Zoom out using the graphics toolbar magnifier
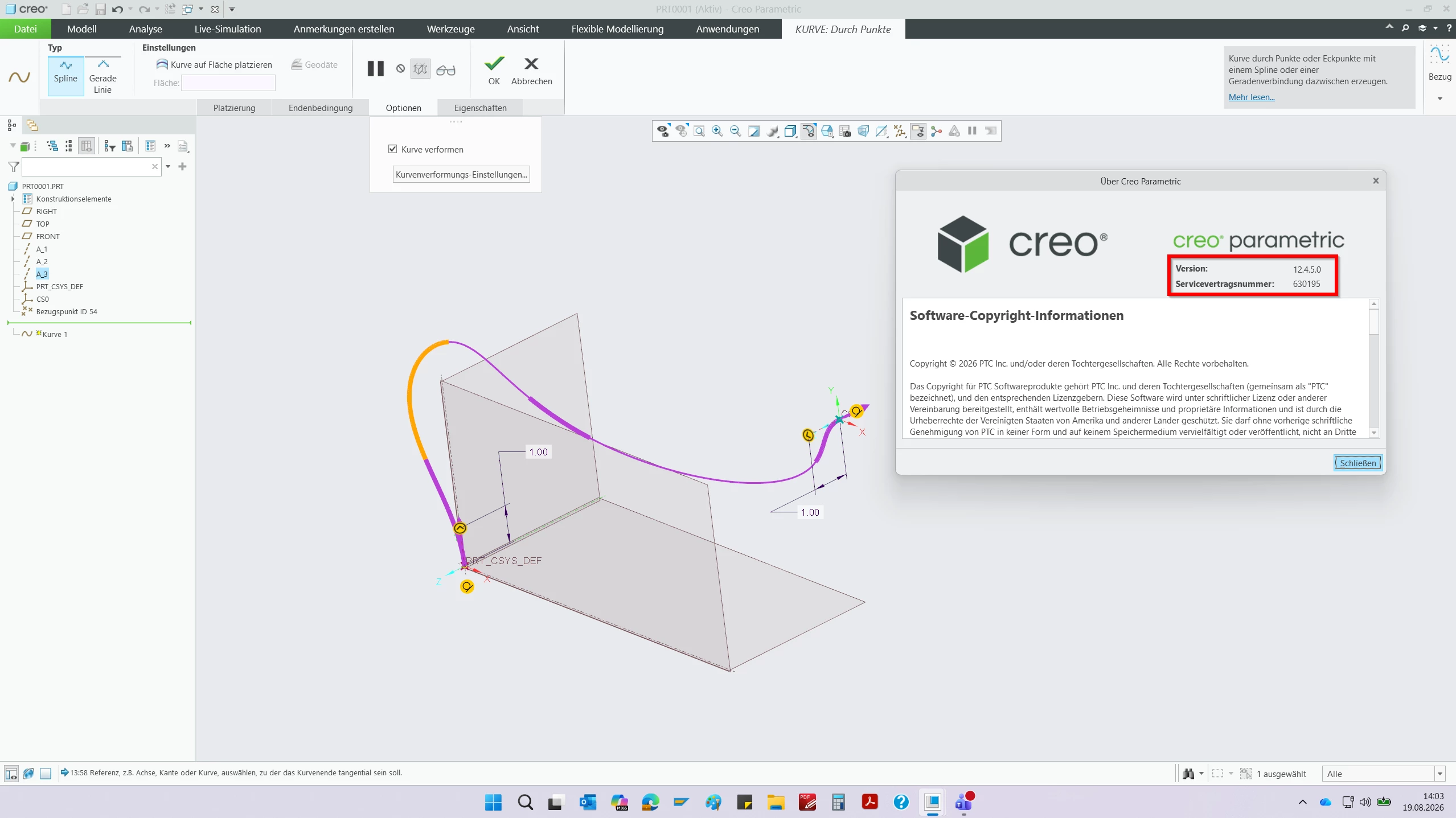Image resolution: width=1456 pixels, height=818 pixels. pyautogui.click(x=736, y=131)
